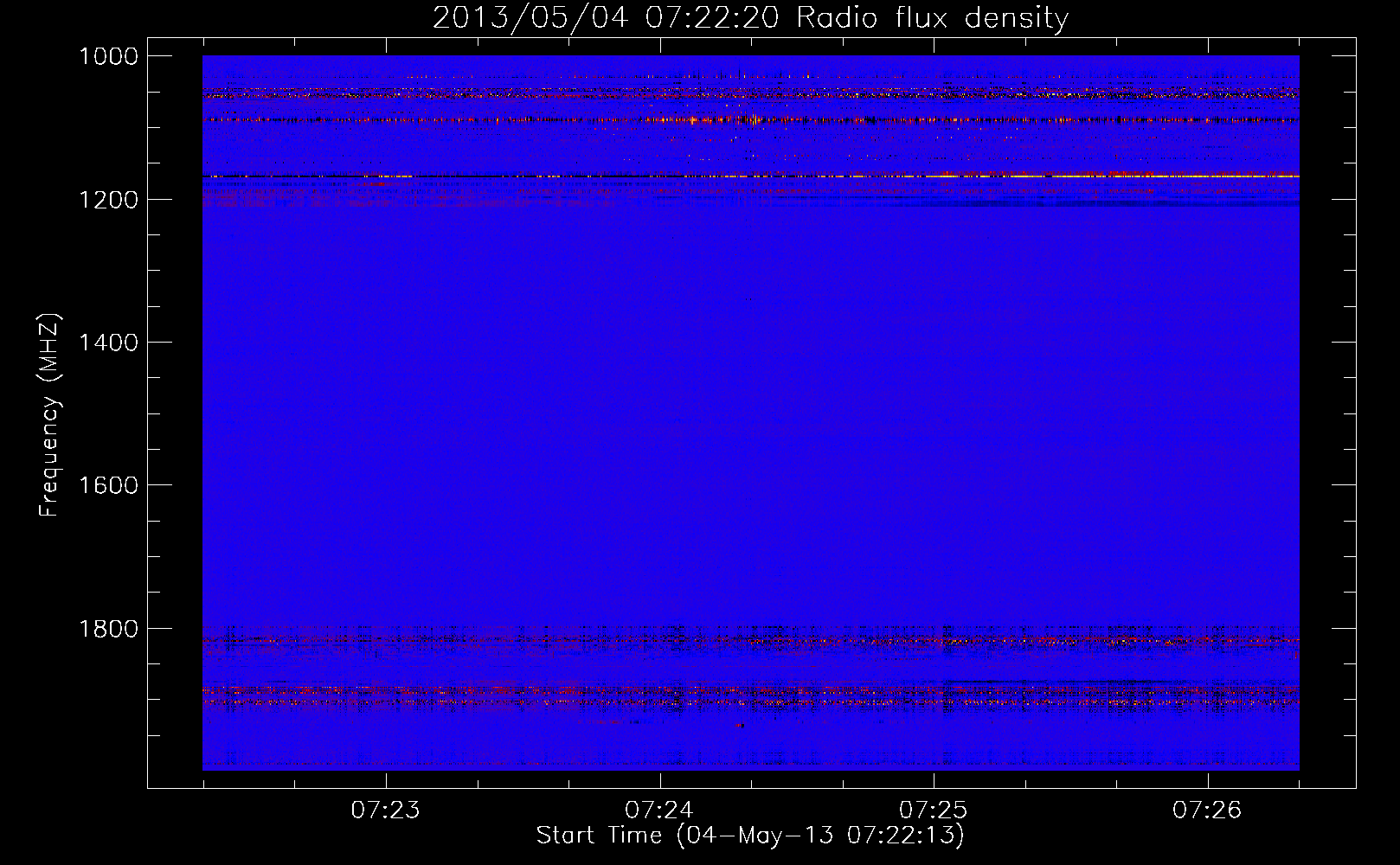Image resolution: width=1400 pixels, height=865 pixels.
Task: Click the 1000 frequency tick label
Action: 108,56
